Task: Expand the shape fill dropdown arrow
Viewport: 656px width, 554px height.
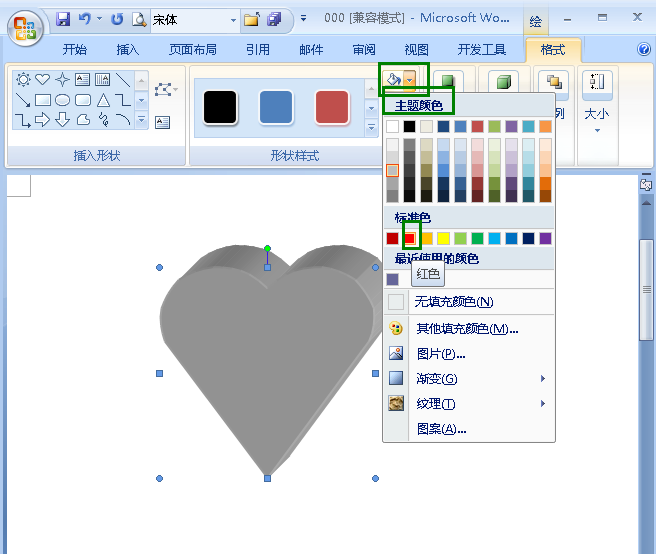Action: pos(410,79)
